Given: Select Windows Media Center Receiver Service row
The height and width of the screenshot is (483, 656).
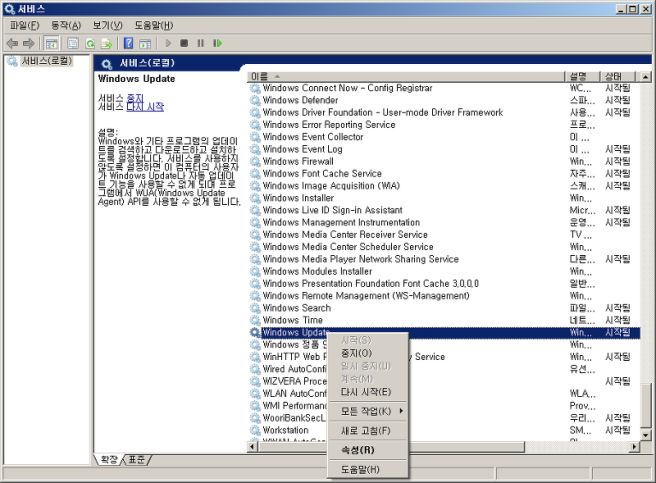Looking at the screenshot, I should (443, 235).
